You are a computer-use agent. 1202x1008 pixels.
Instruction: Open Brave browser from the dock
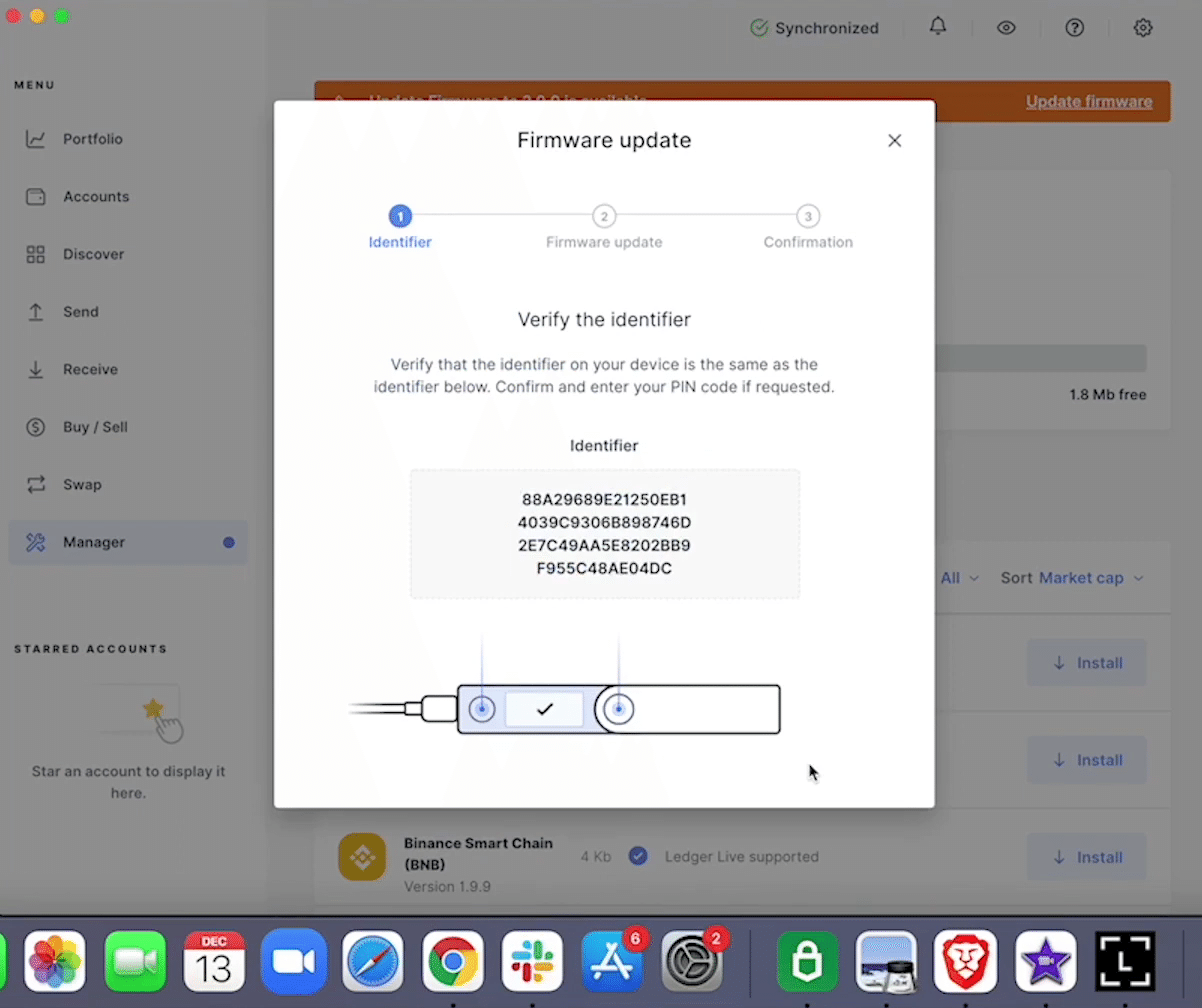click(966, 962)
